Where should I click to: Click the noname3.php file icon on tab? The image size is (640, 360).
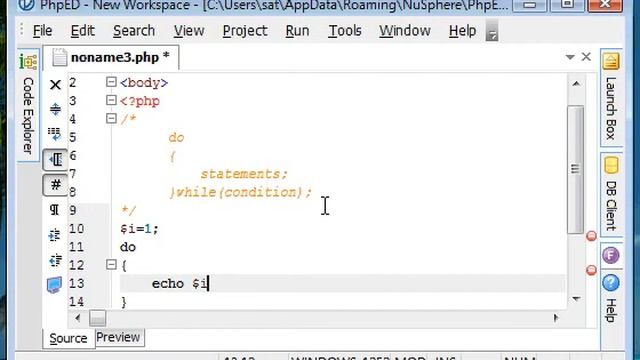click(x=59, y=58)
